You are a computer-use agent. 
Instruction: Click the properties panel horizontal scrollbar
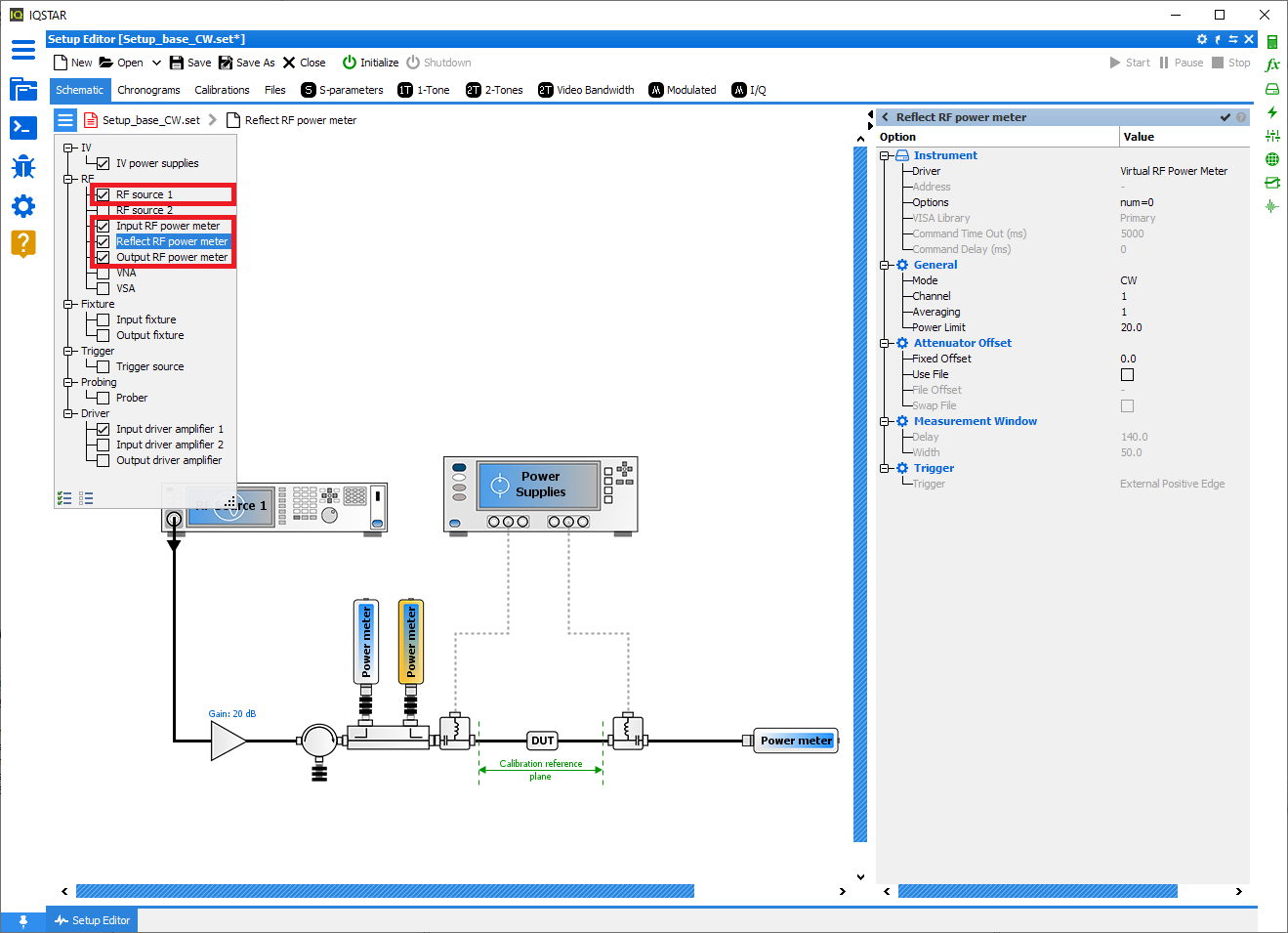click(x=1037, y=891)
